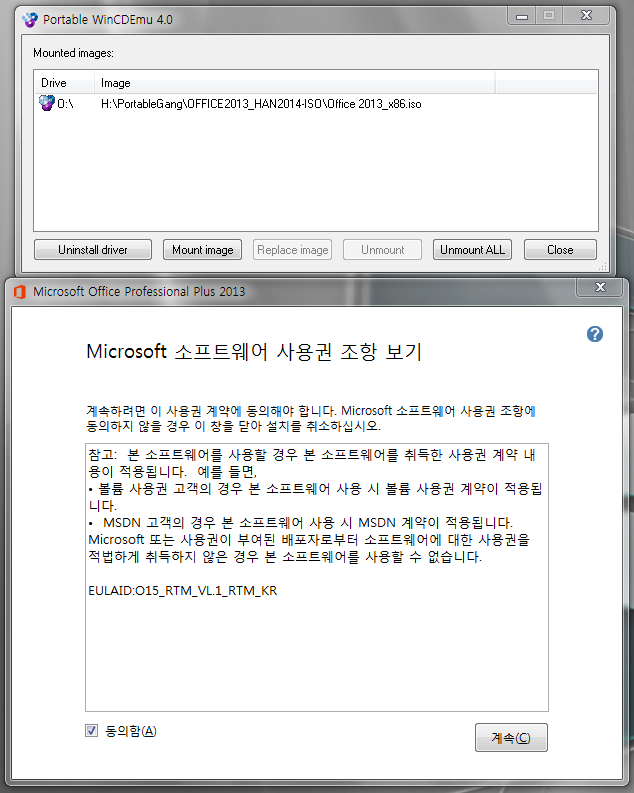Click inside the license terms text box
The width and height of the screenshot is (634, 793).
coord(316,578)
